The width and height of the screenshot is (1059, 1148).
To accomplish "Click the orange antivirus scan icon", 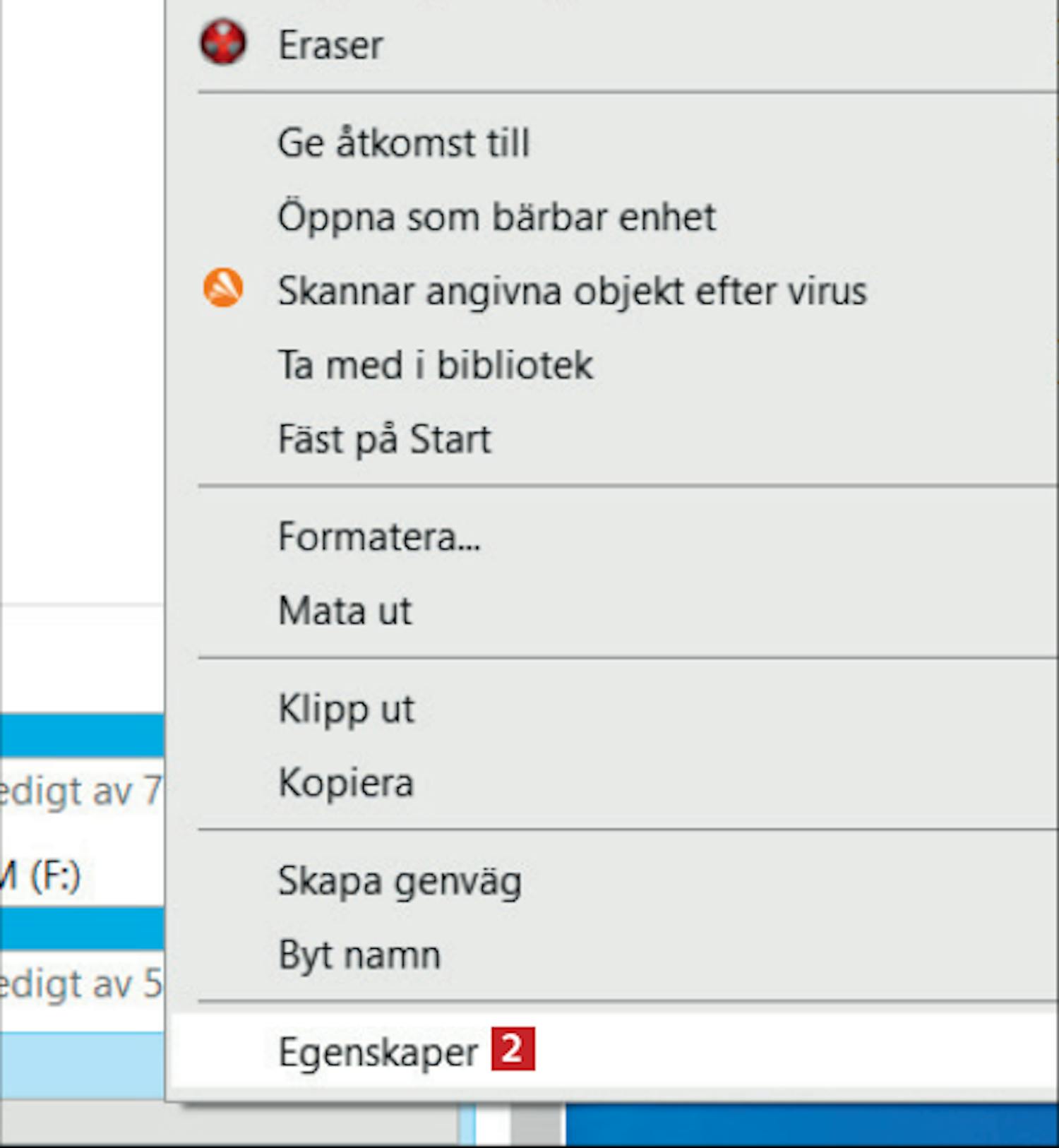I will [x=223, y=289].
